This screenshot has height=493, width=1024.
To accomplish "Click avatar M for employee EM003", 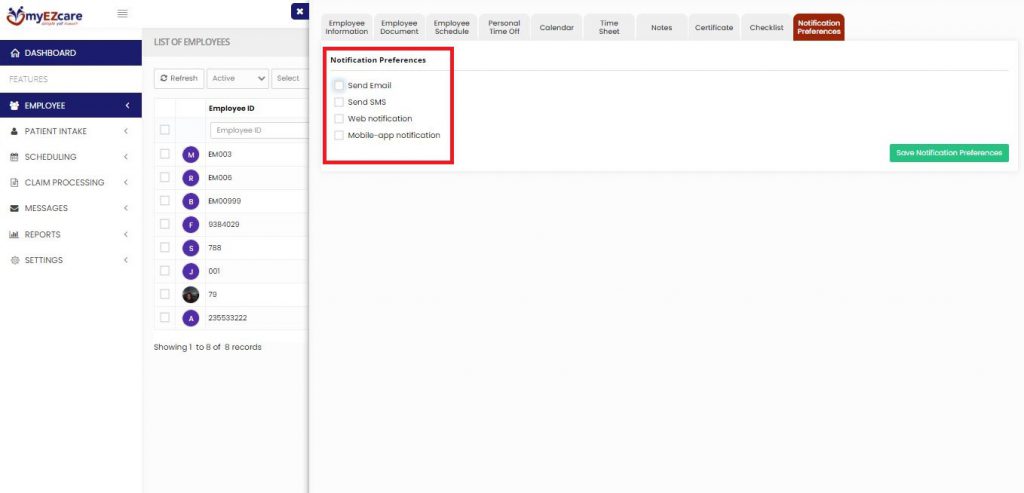I will 191,155.
